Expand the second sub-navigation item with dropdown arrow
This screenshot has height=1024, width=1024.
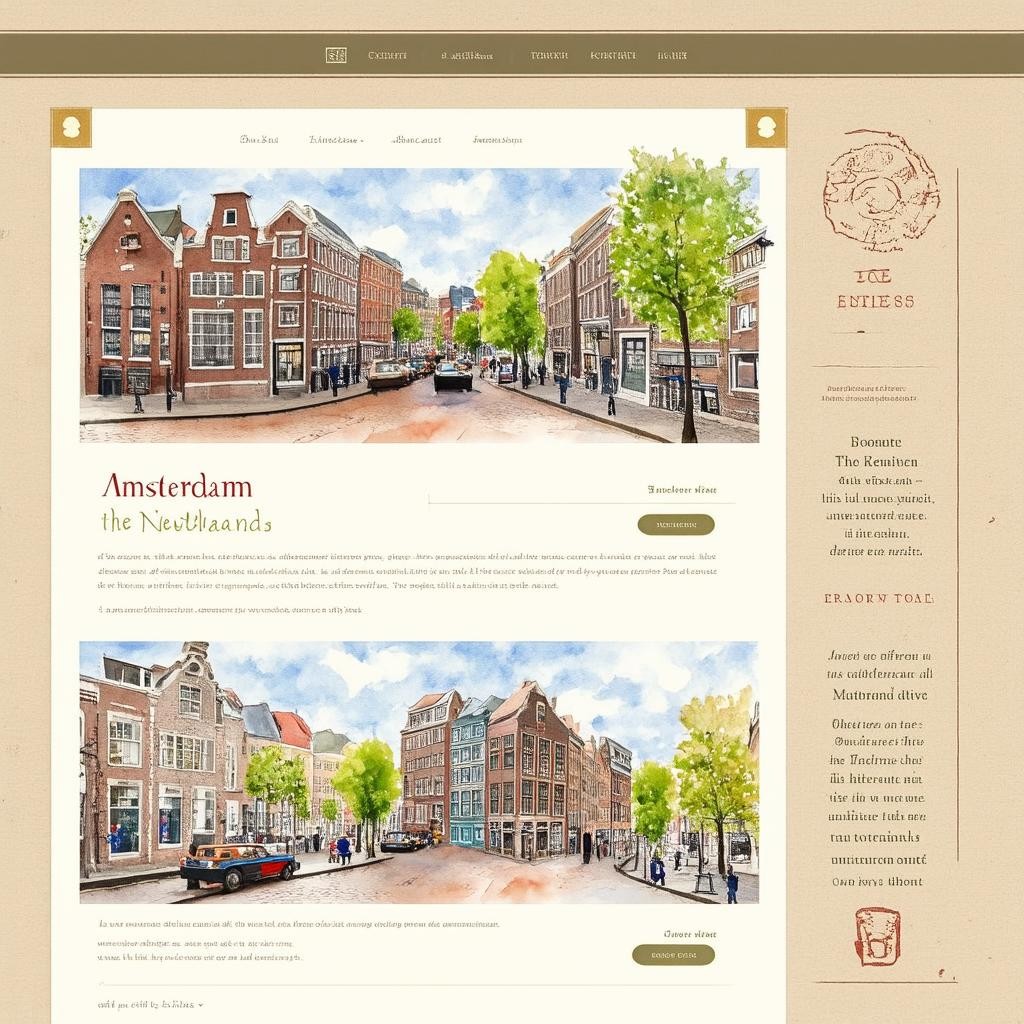336,140
